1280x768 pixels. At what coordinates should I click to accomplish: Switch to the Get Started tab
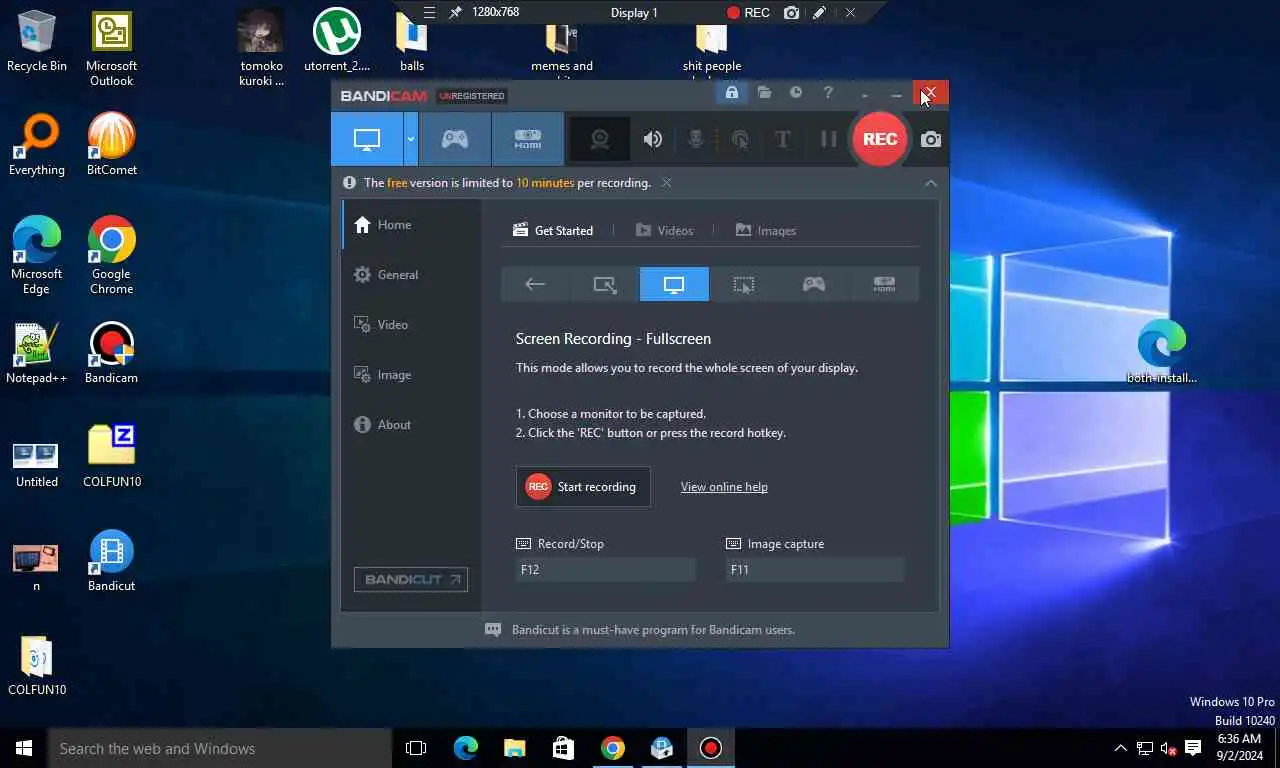(553, 230)
